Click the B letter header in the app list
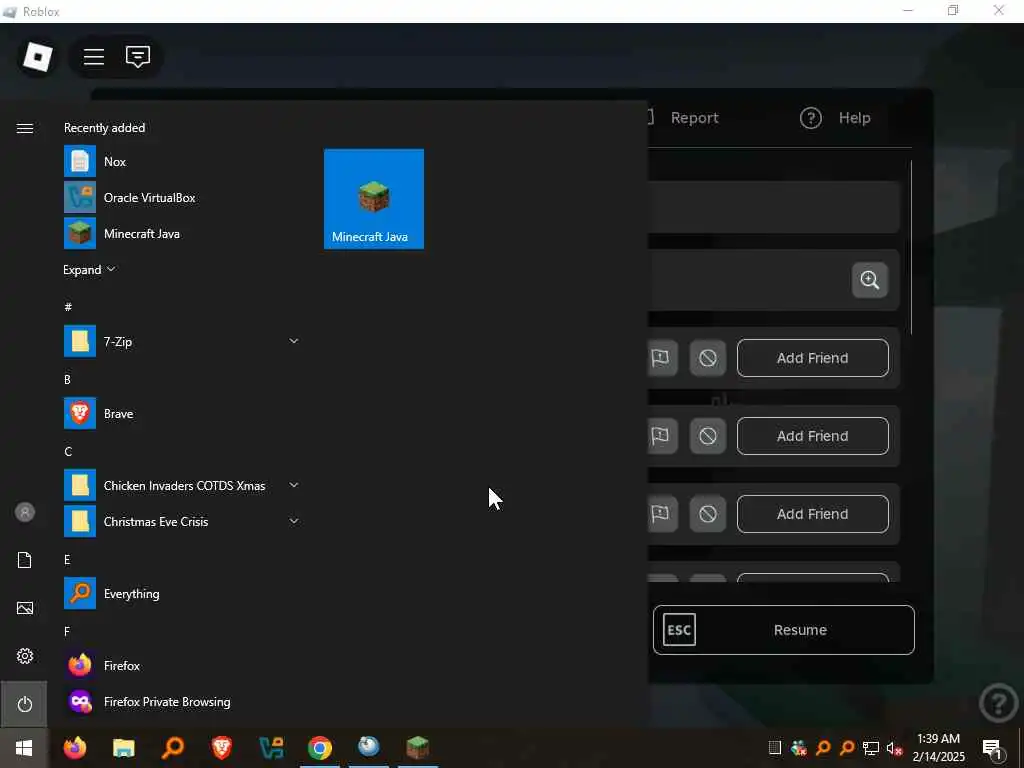Image resolution: width=1024 pixels, height=768 pixels. click(67, 379)
